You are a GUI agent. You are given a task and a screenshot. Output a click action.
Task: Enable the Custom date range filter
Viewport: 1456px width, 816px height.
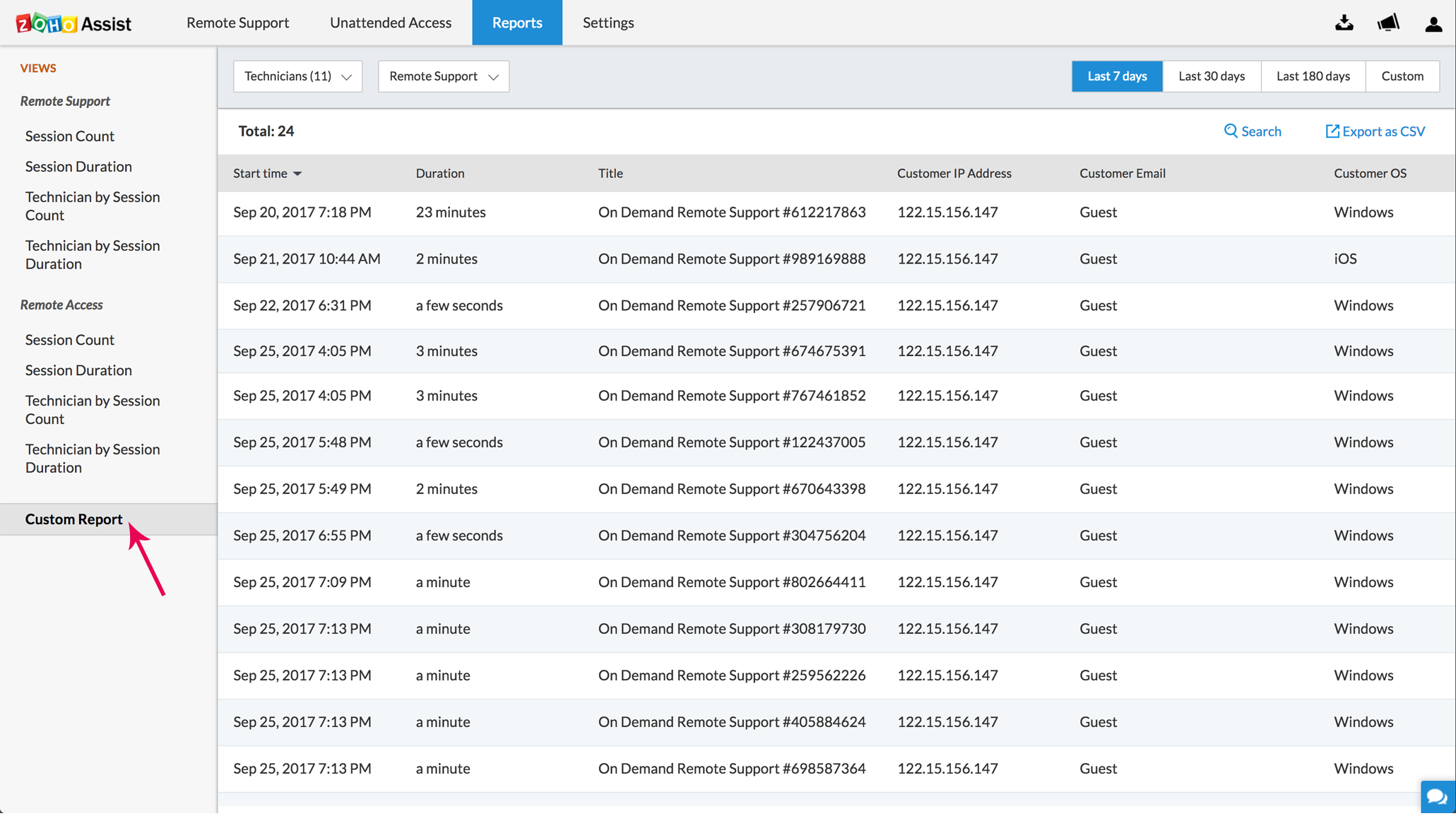click(1402, 76)
